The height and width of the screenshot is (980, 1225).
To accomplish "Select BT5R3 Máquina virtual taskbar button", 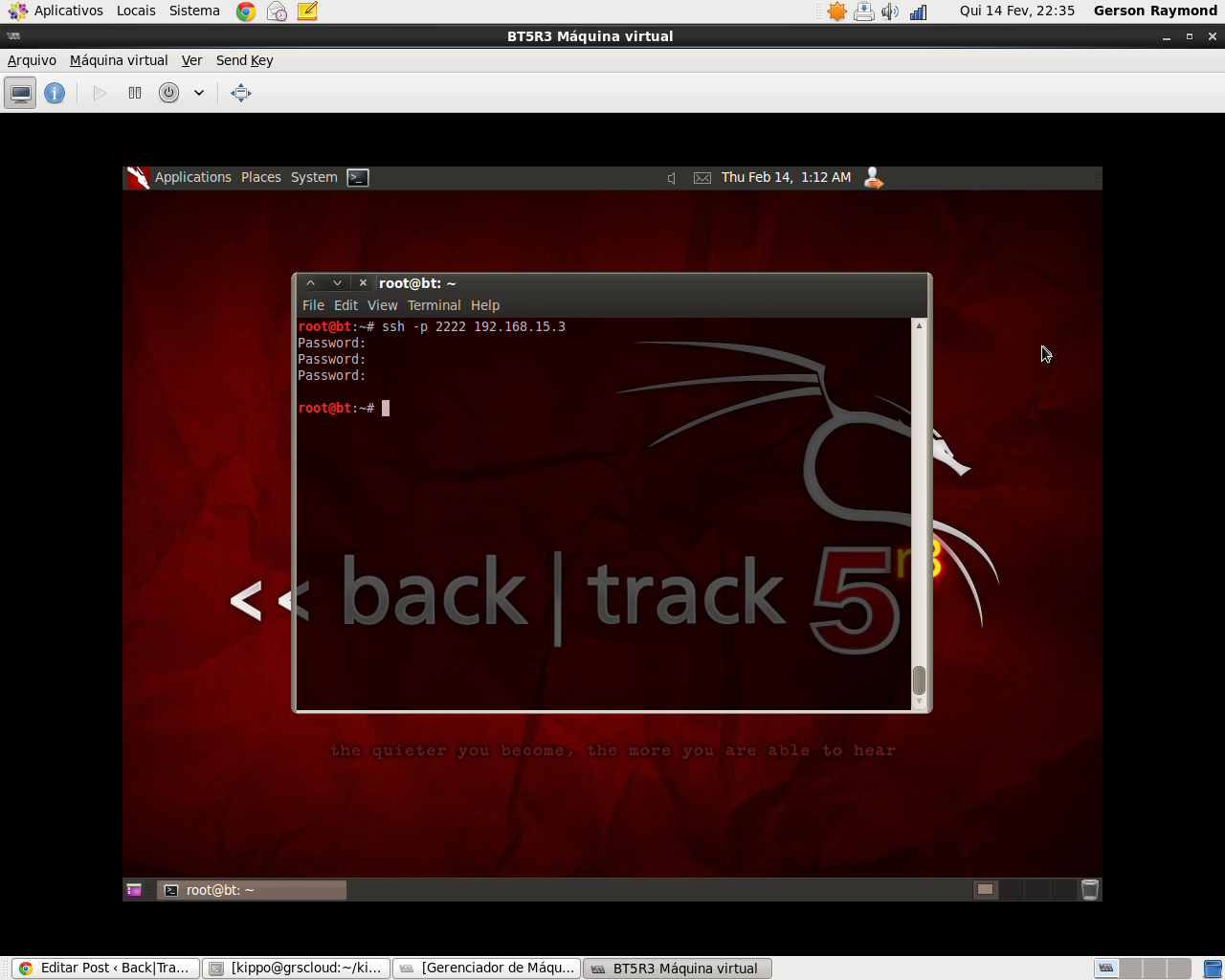I will click(x=678, y=969).
